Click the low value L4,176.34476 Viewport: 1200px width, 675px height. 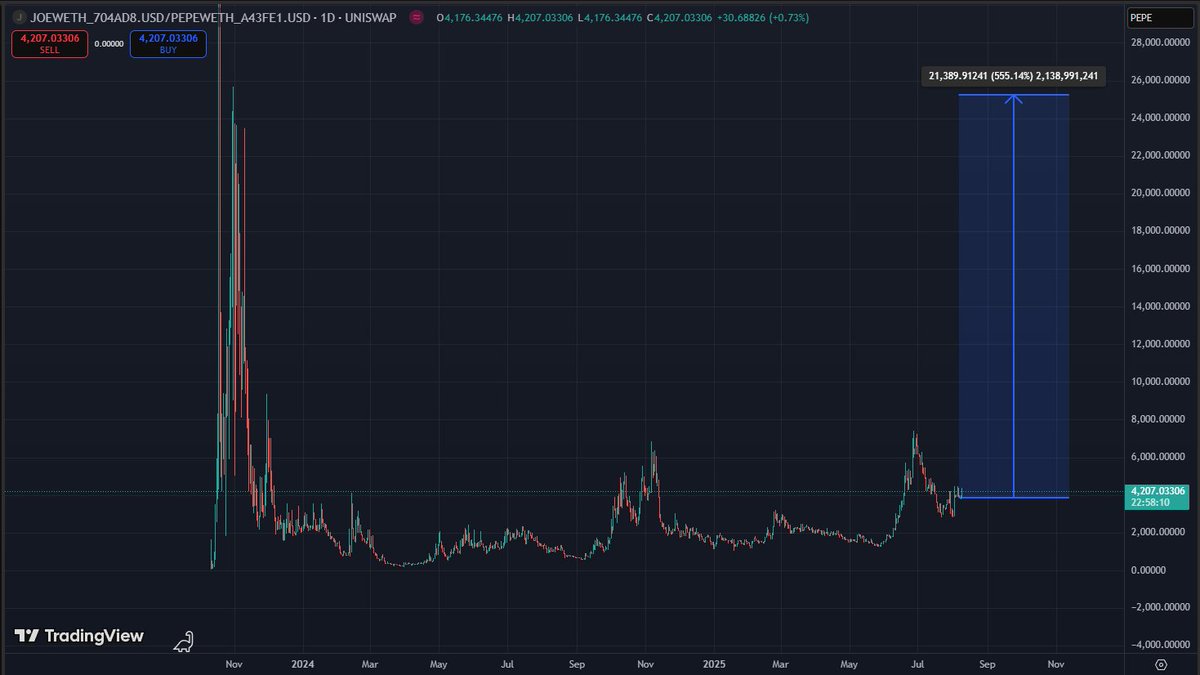pyautogui.click(x=611, y=18)
